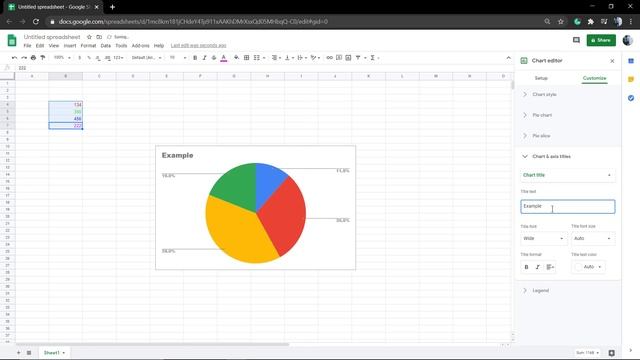The width and height of the screenshot is (640, 360).
Task: Toggle italic for the chart title
Action: click(x=538, y=267)
